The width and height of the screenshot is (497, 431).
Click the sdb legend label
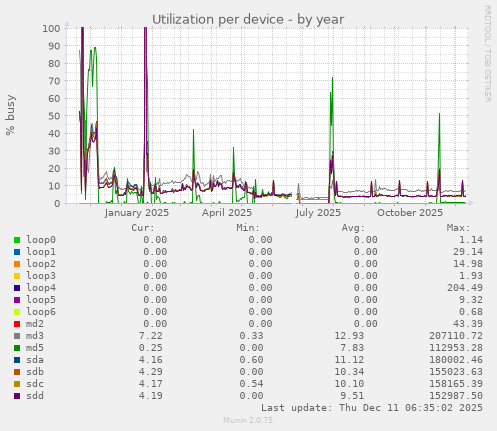35,372
